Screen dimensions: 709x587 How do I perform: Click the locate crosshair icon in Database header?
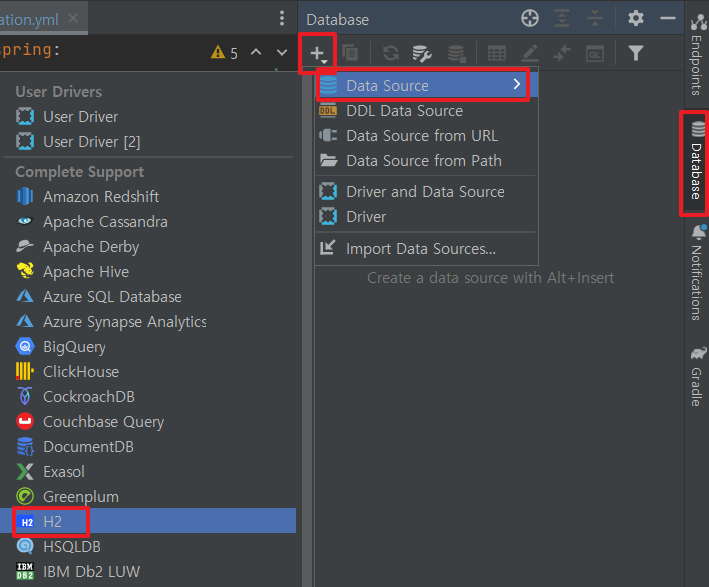[529, 19]
